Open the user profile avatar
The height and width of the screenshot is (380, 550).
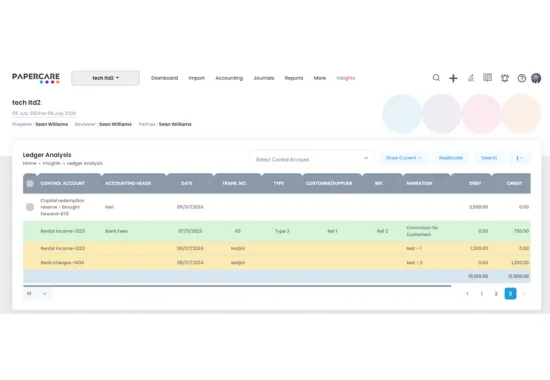(536, 78)
